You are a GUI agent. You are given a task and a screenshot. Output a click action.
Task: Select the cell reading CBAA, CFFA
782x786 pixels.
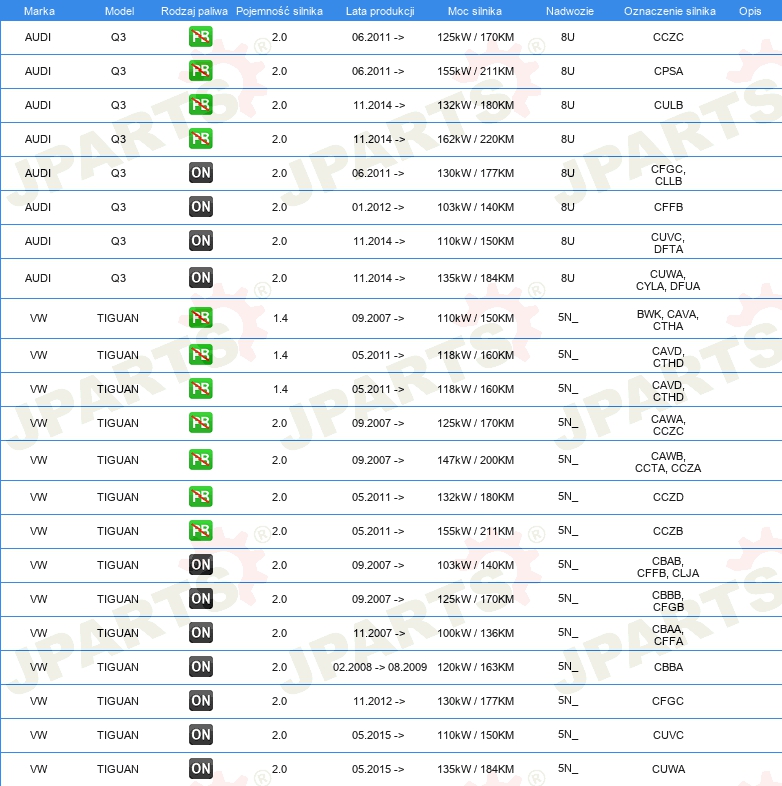668,635
